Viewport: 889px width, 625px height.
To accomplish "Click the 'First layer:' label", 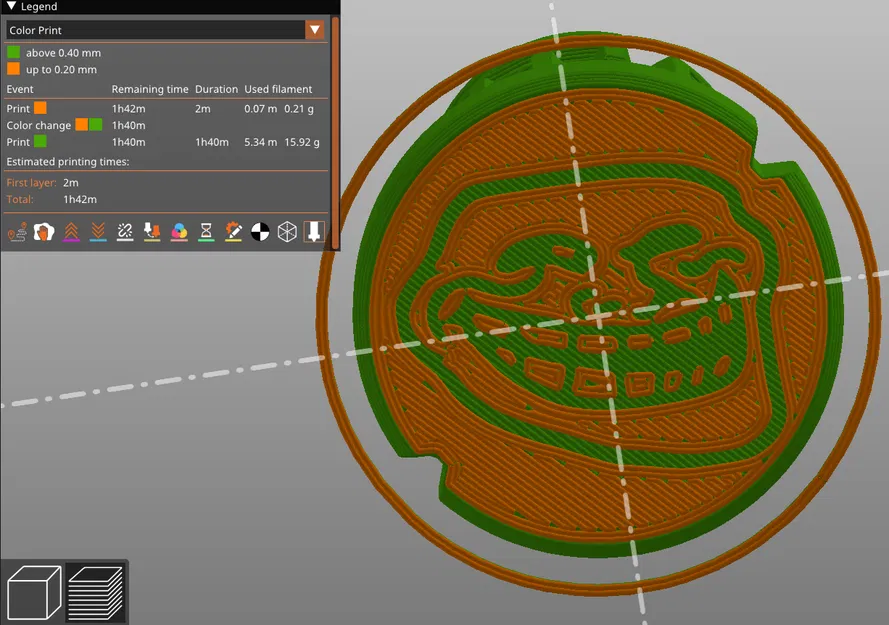I will click(32, 183).
